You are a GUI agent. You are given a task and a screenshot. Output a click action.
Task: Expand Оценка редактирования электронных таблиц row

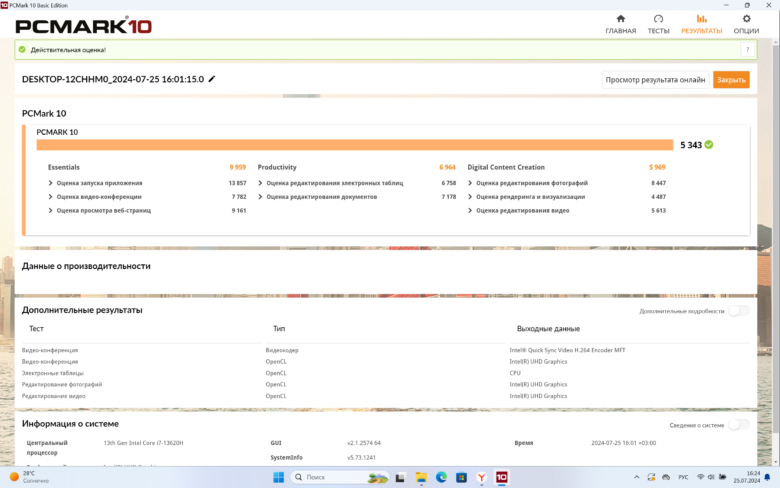tap(260, 183)
